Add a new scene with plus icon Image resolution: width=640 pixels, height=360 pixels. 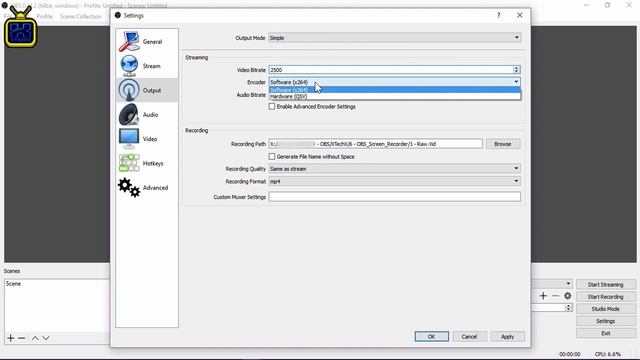11,338
